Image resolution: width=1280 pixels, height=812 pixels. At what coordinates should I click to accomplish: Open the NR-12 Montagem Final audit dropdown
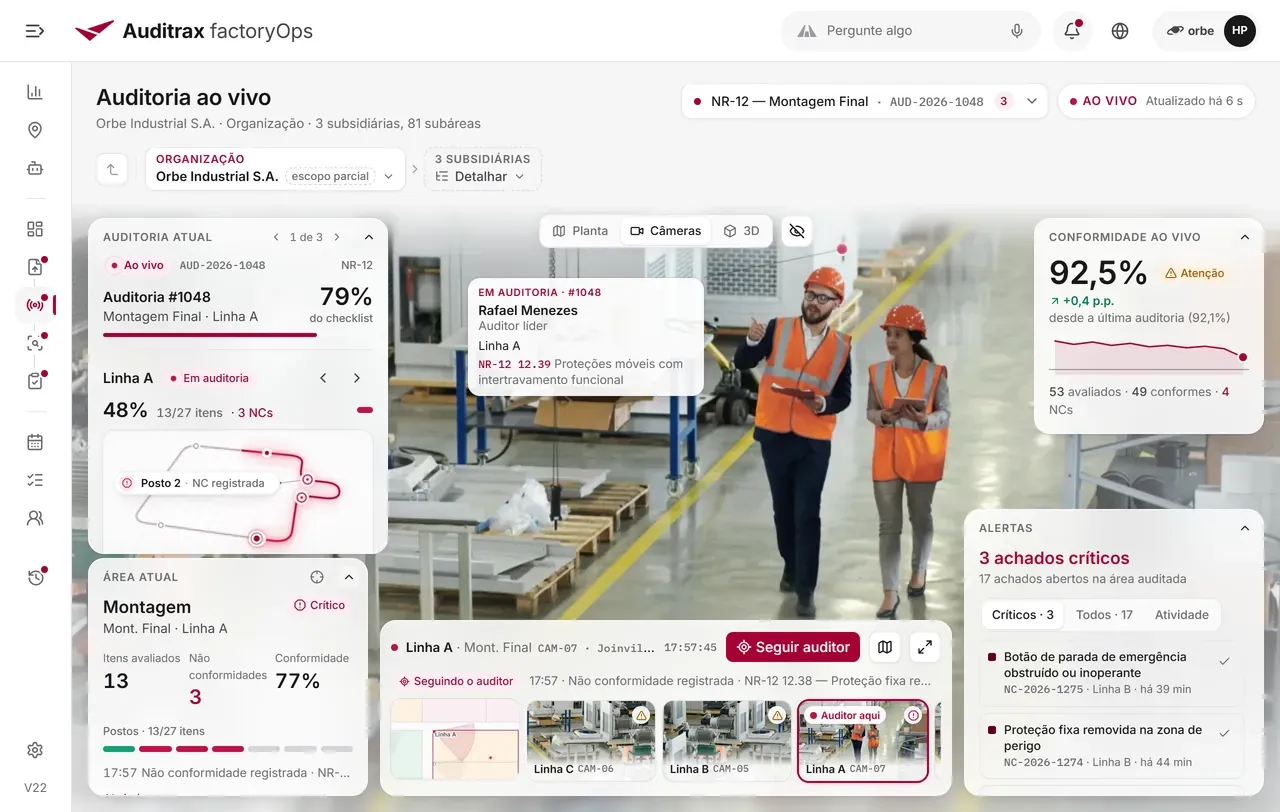click(865, 101)
